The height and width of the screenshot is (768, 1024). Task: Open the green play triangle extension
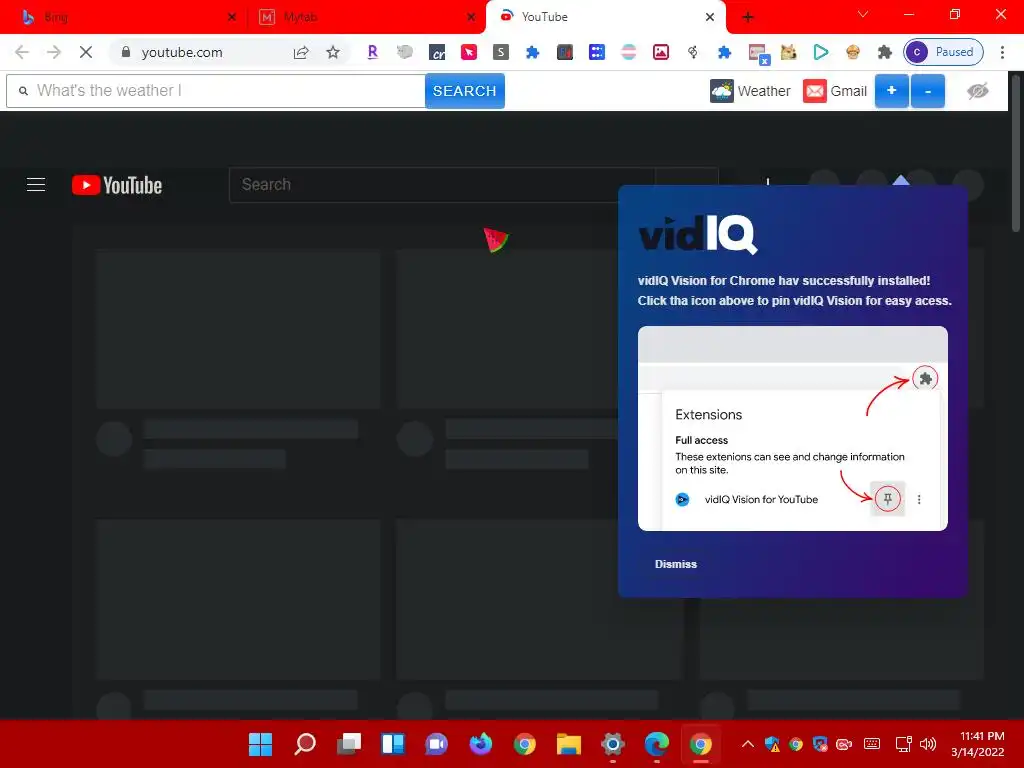821,52
